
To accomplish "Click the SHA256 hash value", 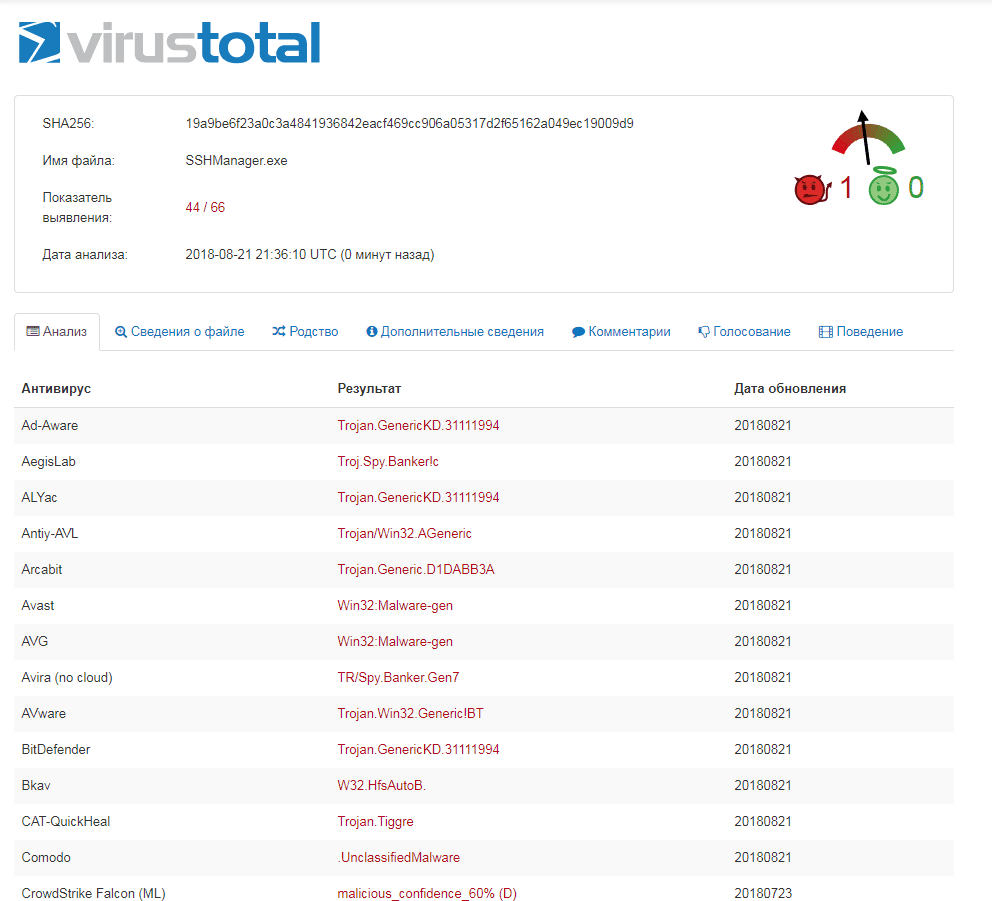I will click(x=409, y=124).
